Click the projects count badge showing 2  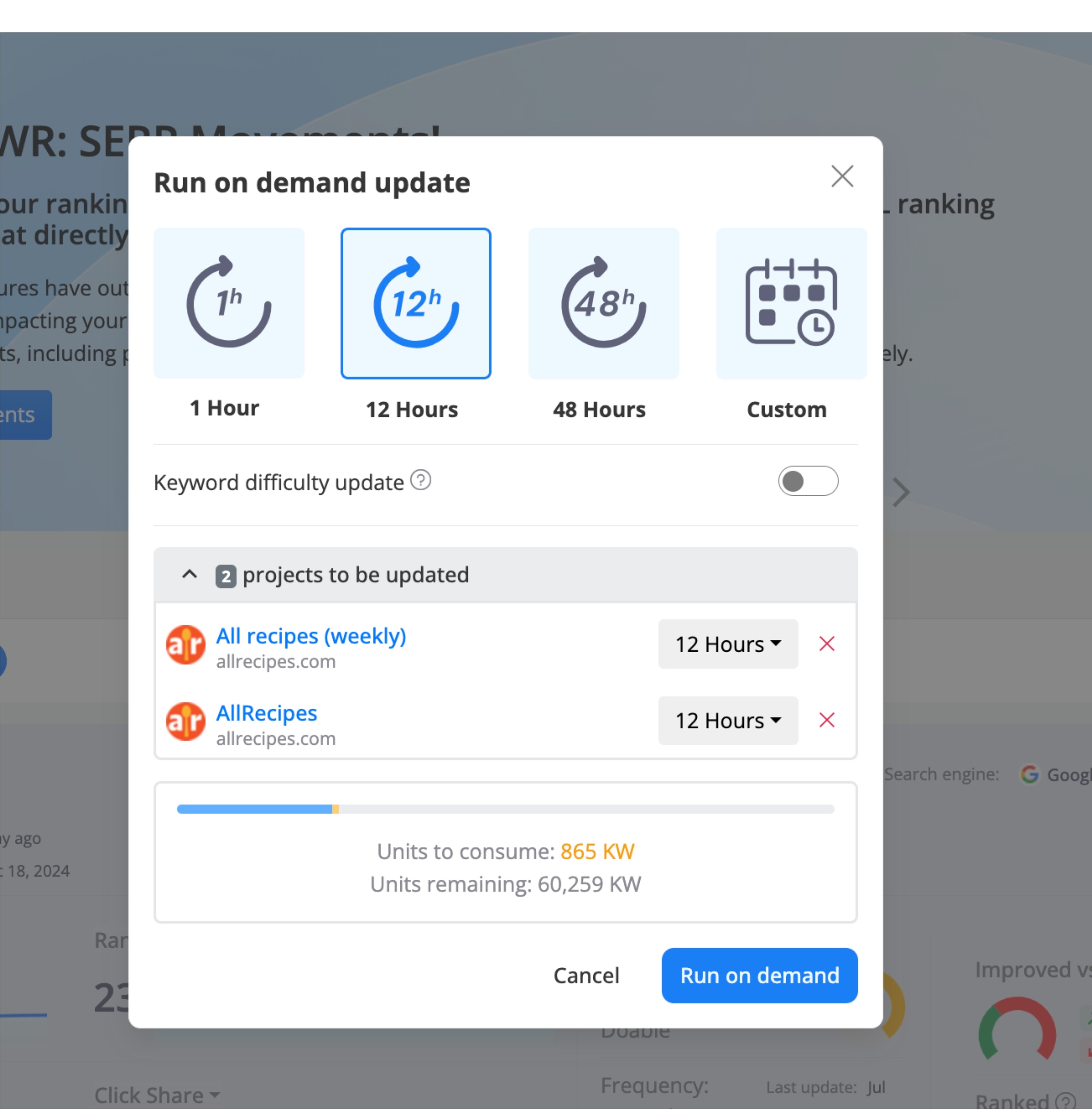226,576
